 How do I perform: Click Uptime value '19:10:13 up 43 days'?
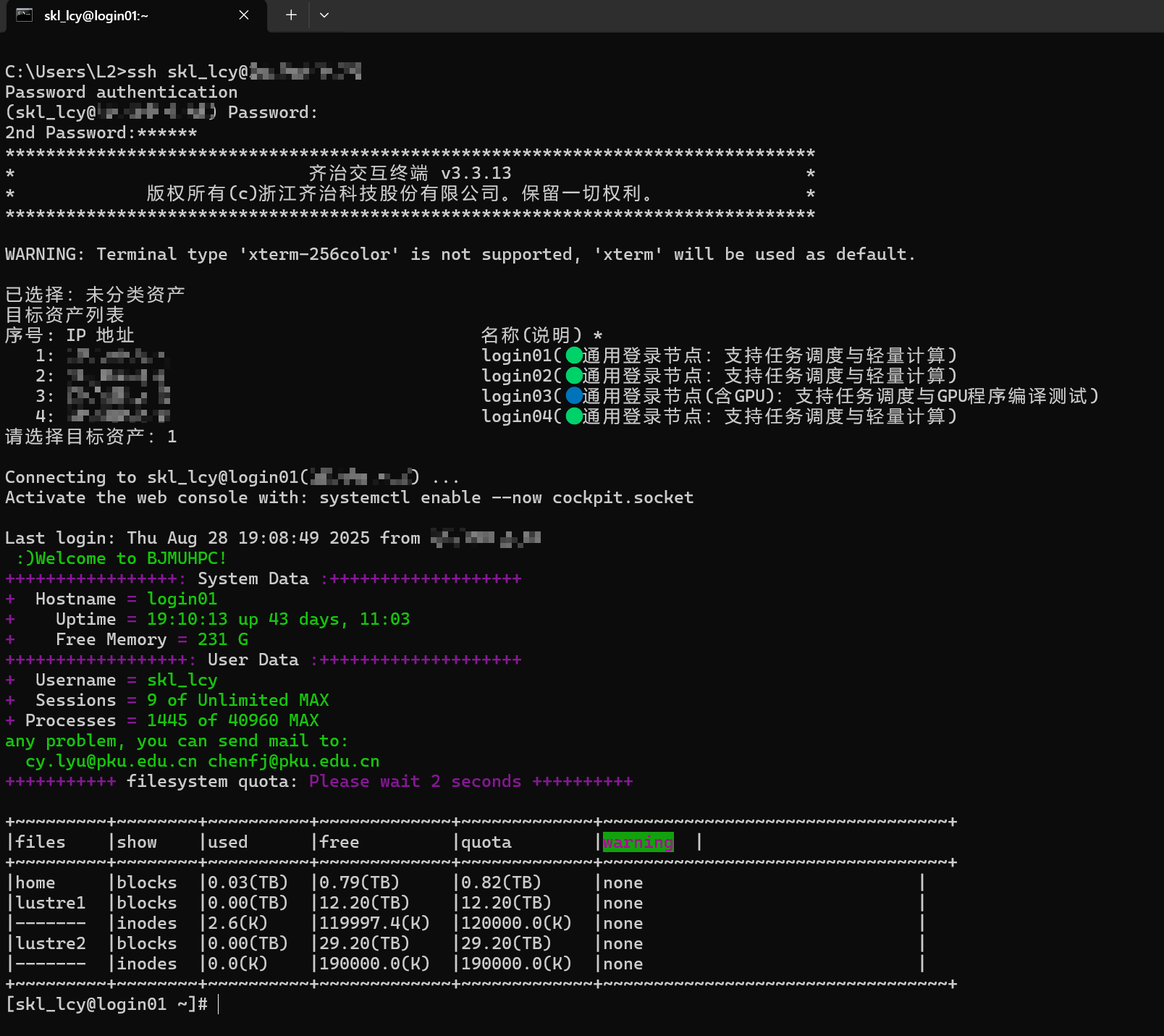click(243, 619)
